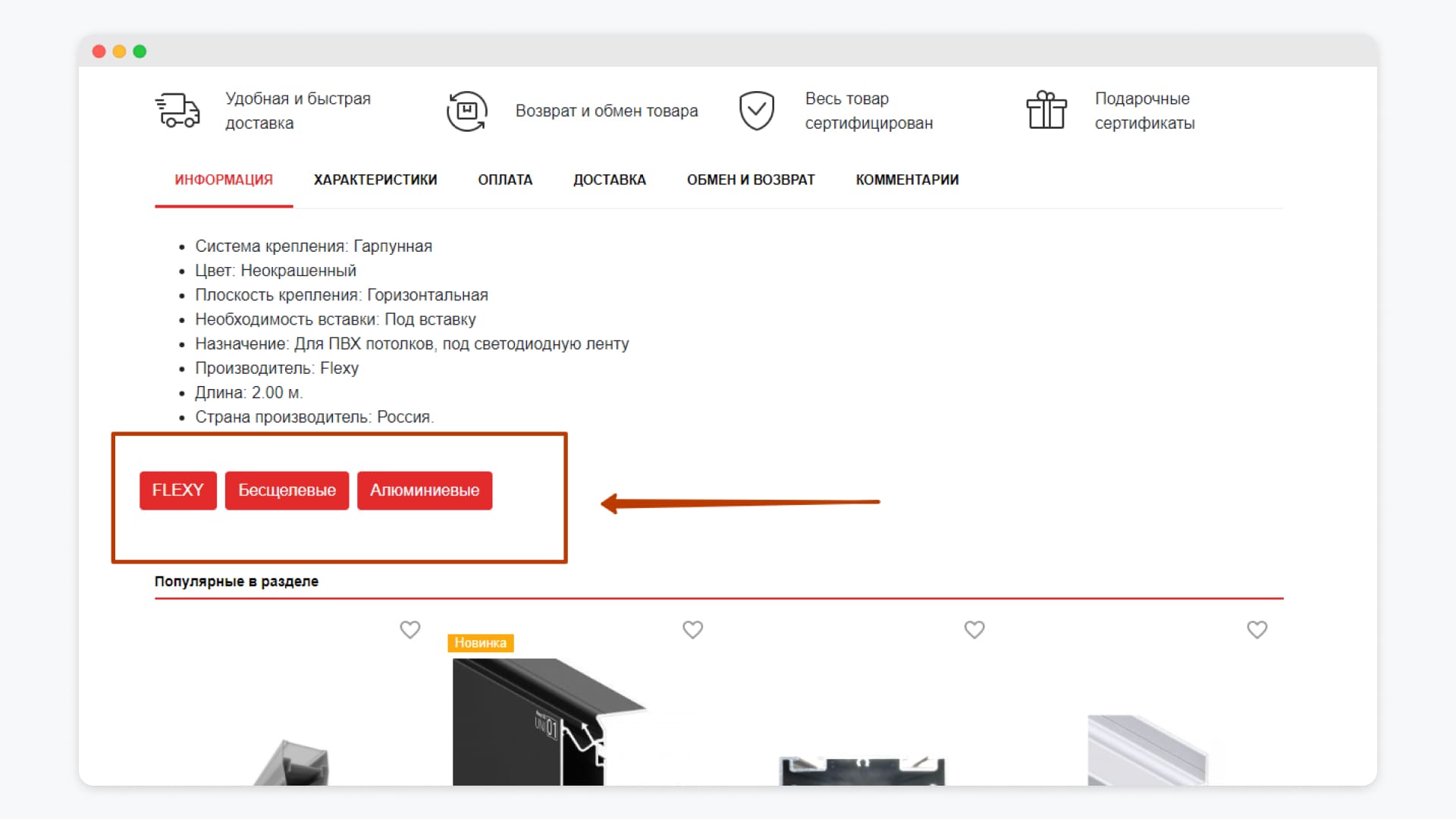Click the yellow minimize window dot
This screenshot has height=819, width=1456.
tap(119, 52)
